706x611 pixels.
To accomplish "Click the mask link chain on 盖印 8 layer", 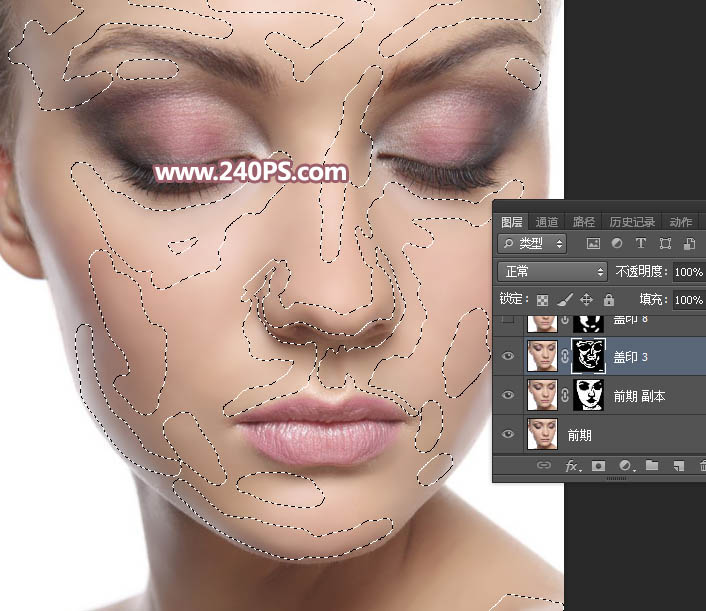I will [x=565, y=321].
